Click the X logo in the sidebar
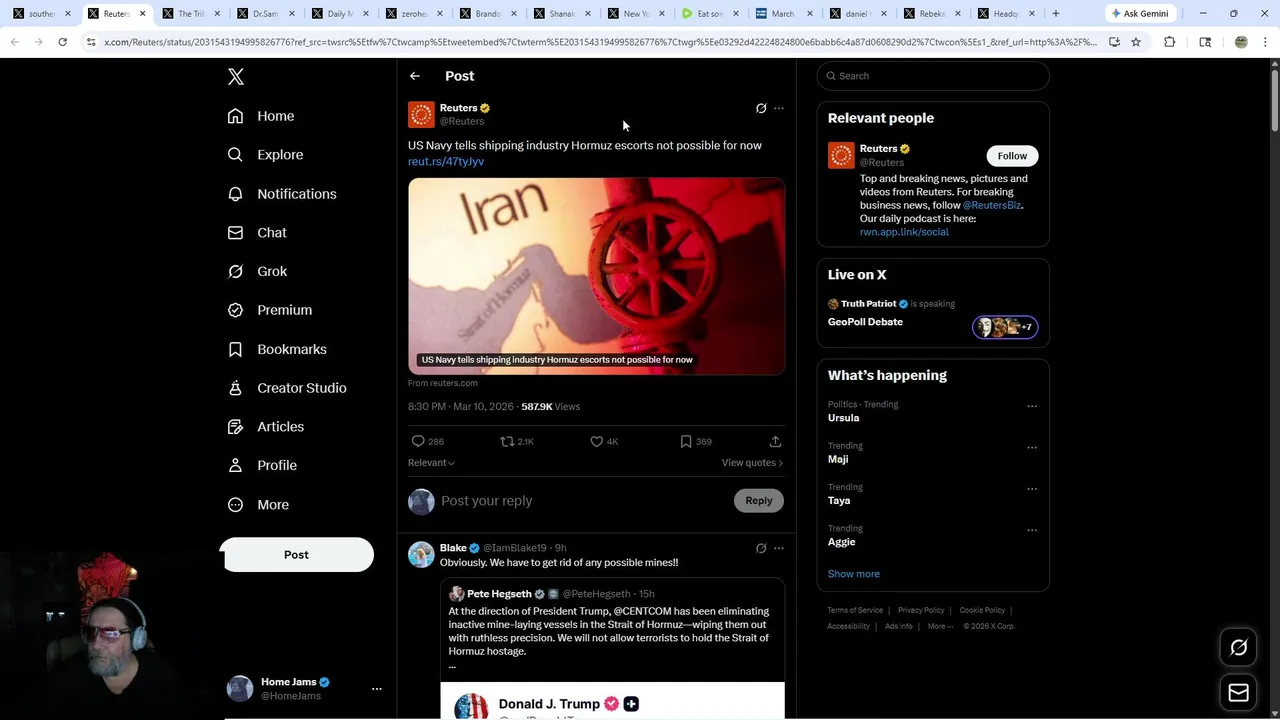Image resolution: width=1280 pixels, height=720 pixels. [236, 77]
